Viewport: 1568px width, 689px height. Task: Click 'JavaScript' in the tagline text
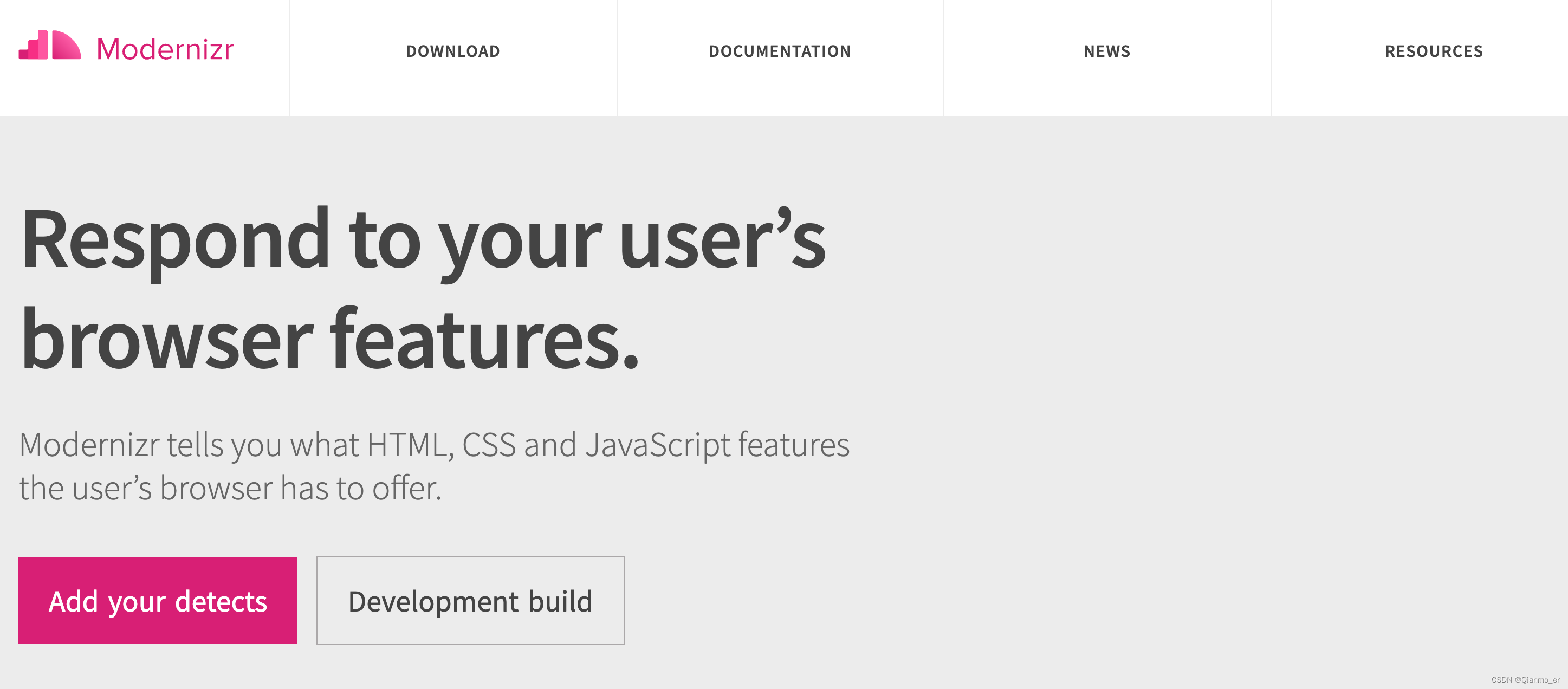(657, 445)
